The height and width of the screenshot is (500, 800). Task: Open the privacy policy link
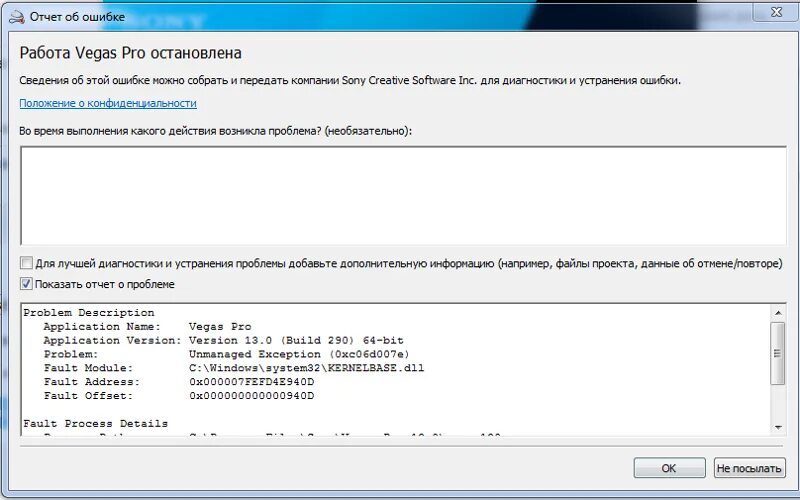(108, 103)
